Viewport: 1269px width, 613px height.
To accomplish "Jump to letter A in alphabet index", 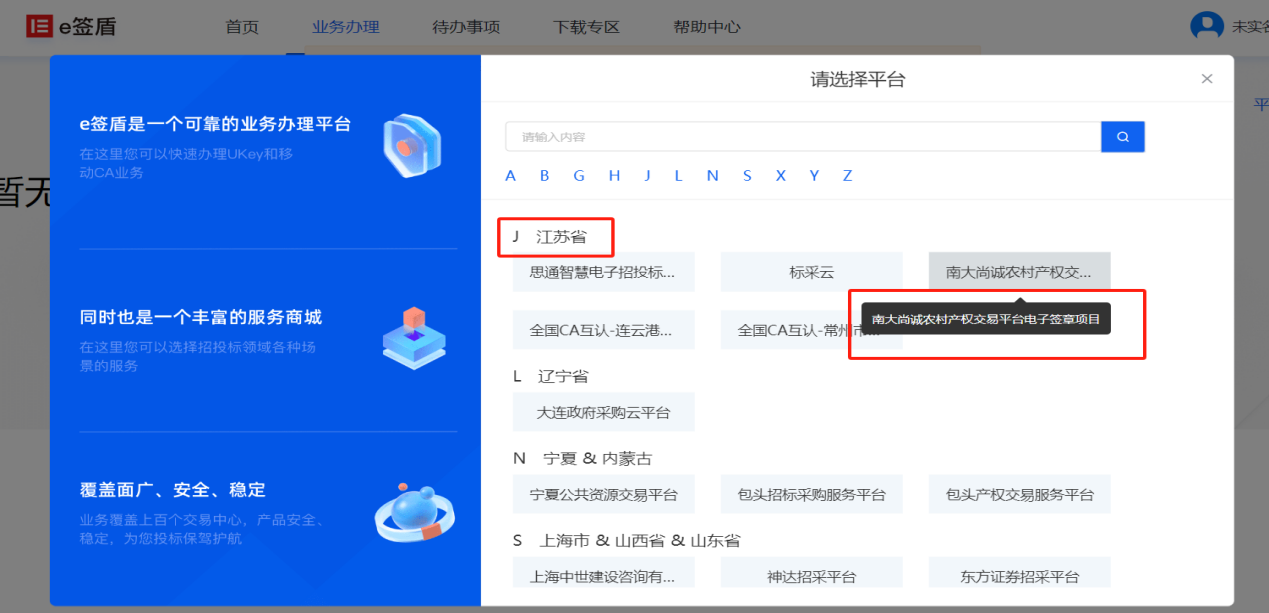I will point(511,176).
